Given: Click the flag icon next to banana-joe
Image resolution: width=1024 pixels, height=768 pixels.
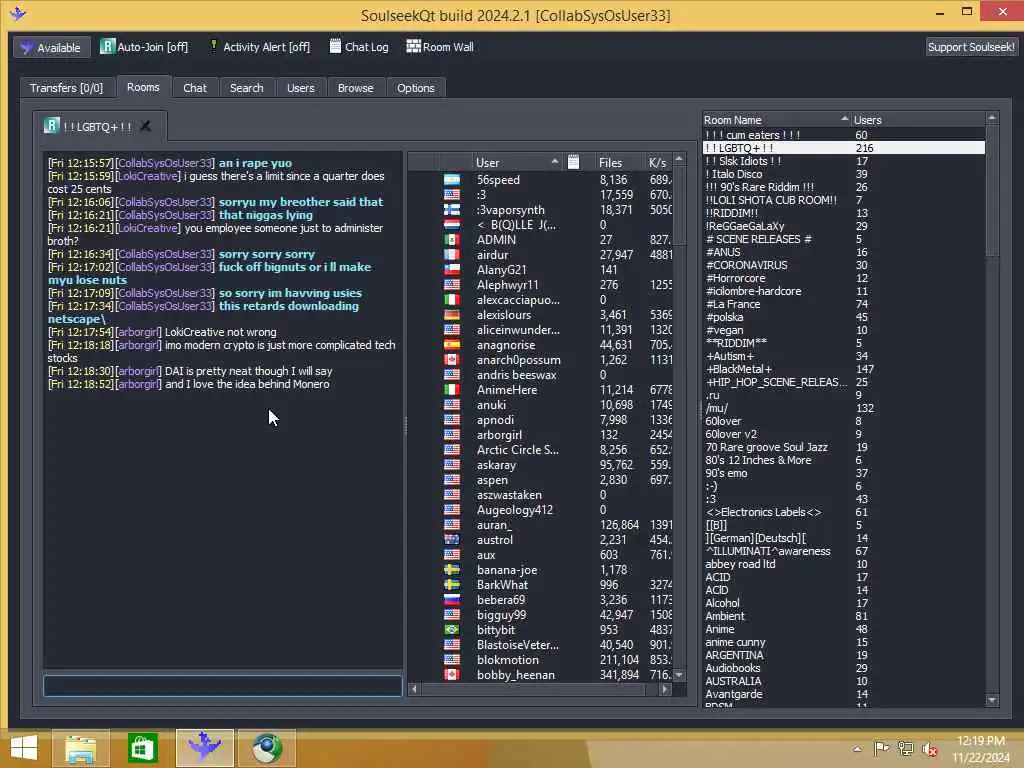Looking at the screenshot, I should pos(452,570).
